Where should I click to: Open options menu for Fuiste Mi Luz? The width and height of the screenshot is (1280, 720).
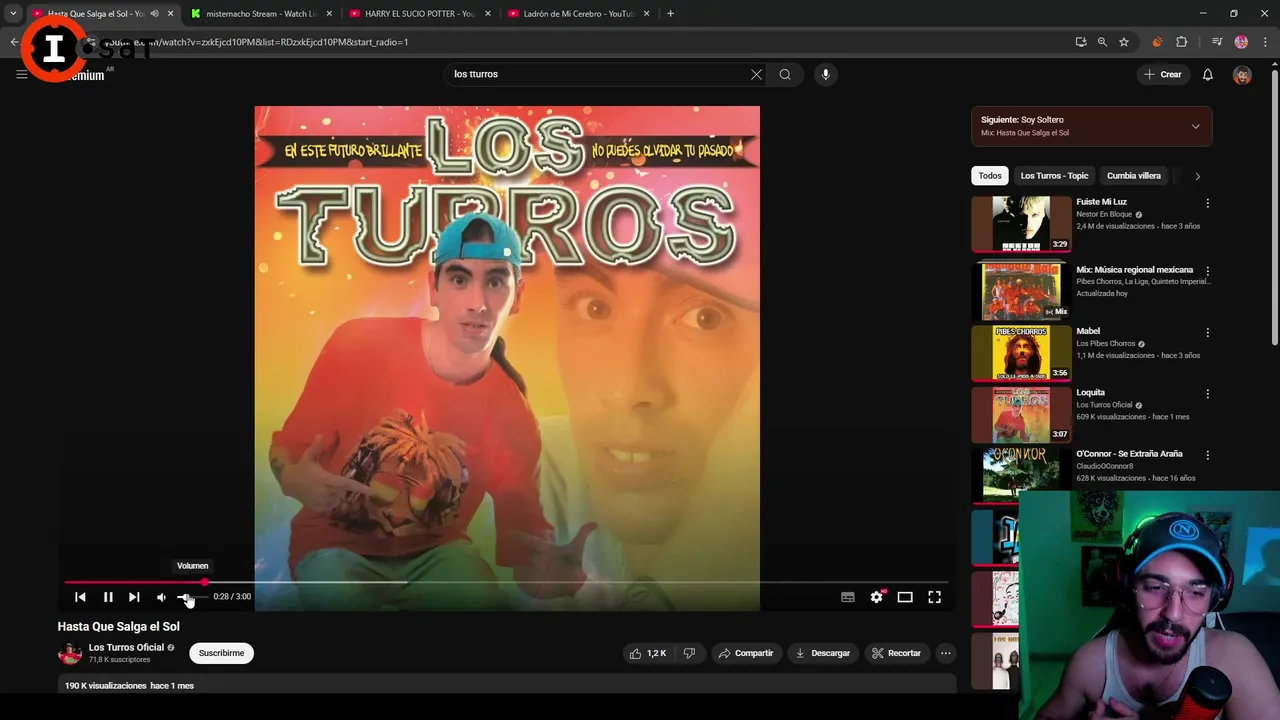(x=1207, y=203)
